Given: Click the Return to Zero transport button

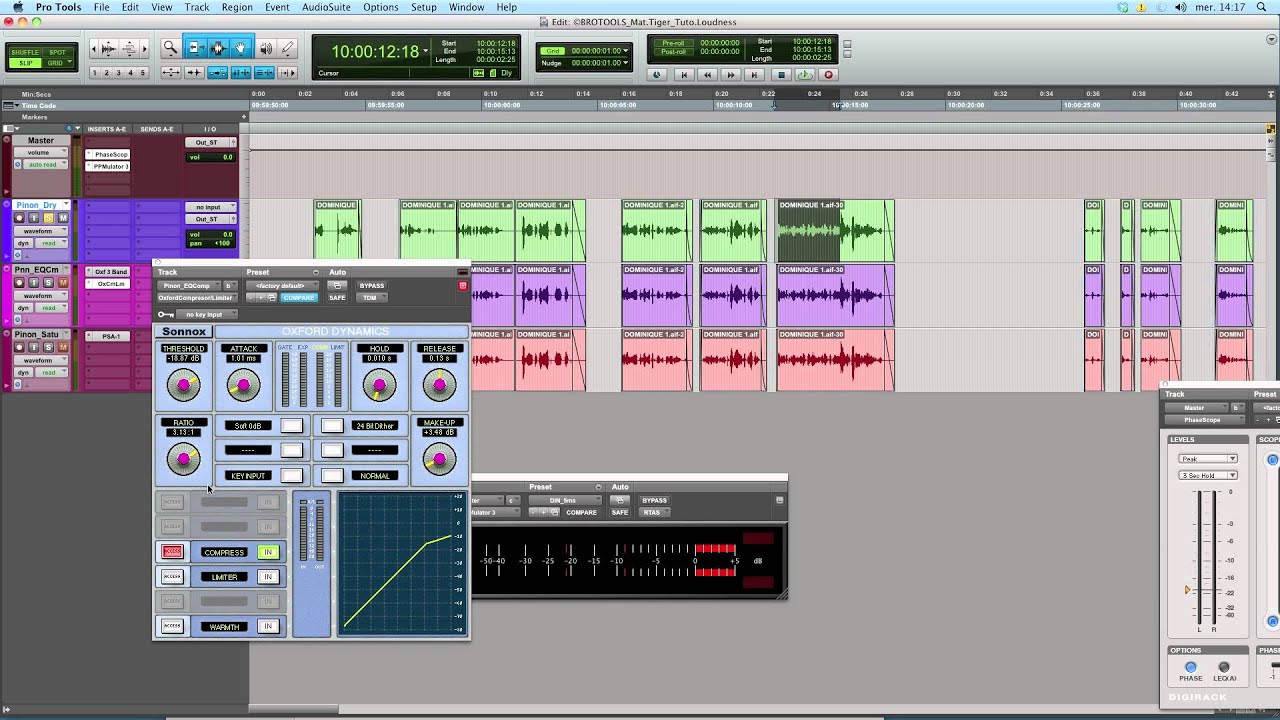Looking at the screenshot, I should click(x=684, y=75).
